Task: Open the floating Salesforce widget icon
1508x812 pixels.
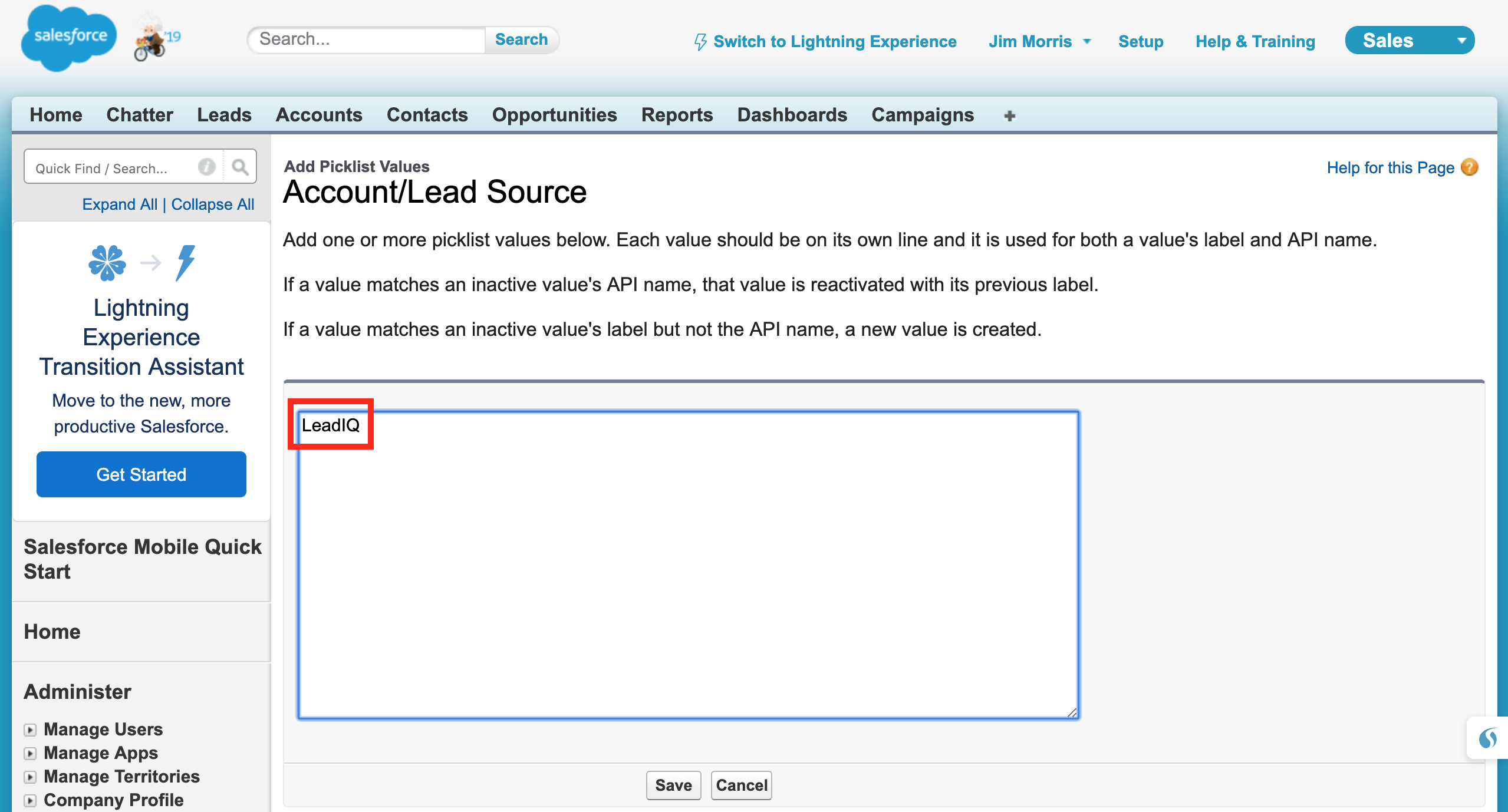Action: [x=1487, y=737]
